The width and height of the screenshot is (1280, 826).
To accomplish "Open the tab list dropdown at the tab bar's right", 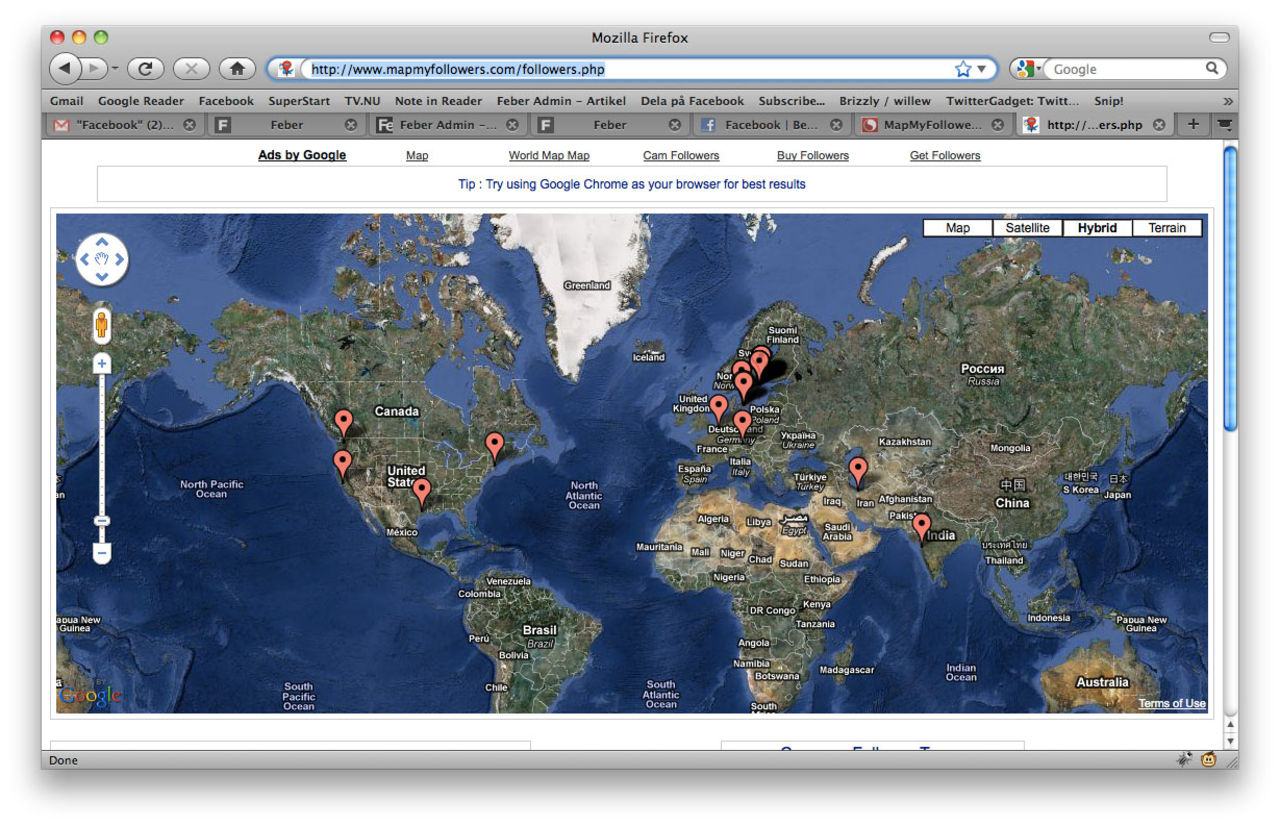I will [x=1224, y=125].
